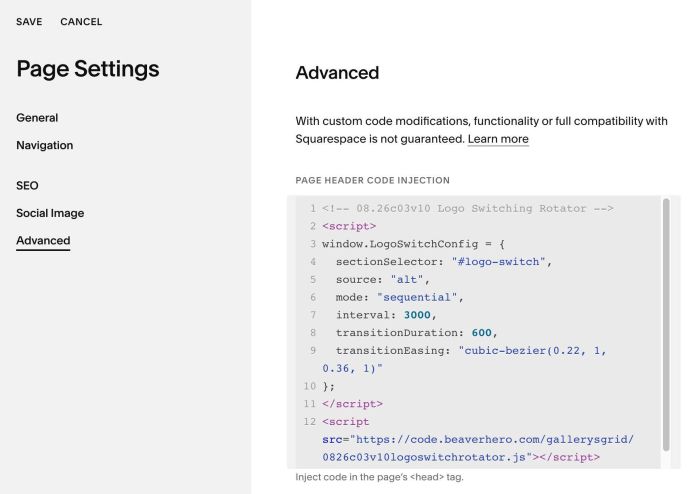
Task: Select the Social Image section
Action: (50, 213)
